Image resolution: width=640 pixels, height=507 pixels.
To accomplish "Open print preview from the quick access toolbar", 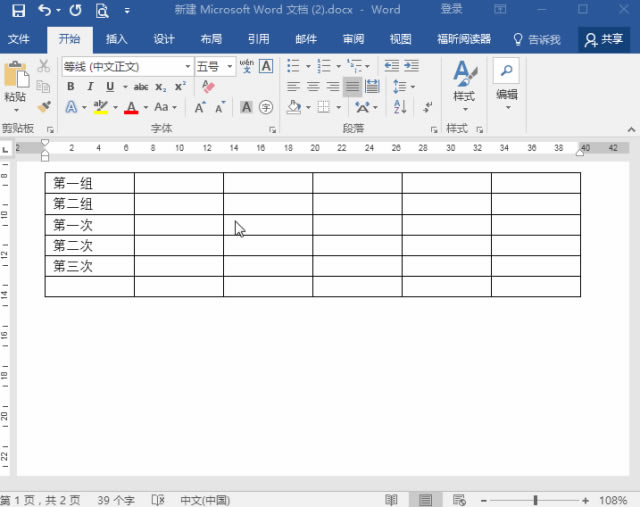I will (x=102, y=10).
